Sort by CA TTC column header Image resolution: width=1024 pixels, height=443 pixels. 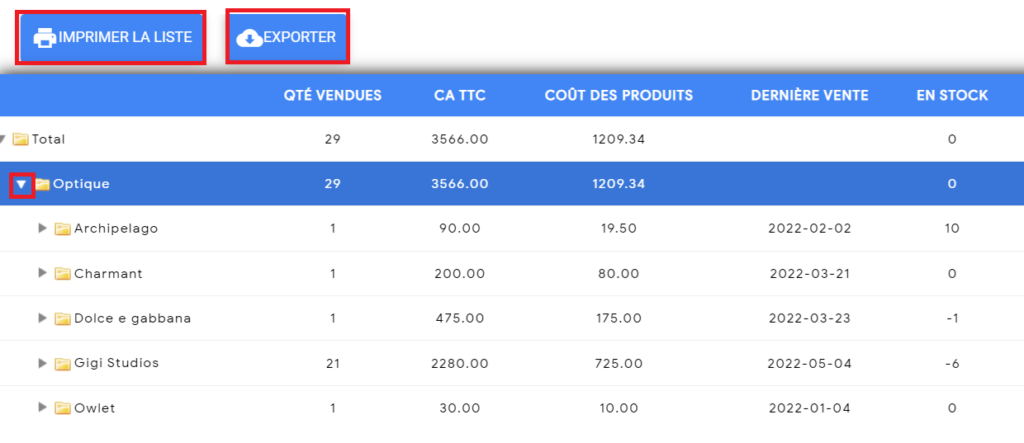pyautogui.click(x=460, y=95)
